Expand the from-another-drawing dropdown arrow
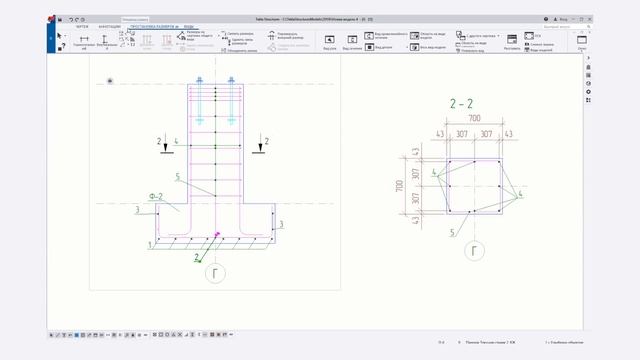 [x=498, y=36]
